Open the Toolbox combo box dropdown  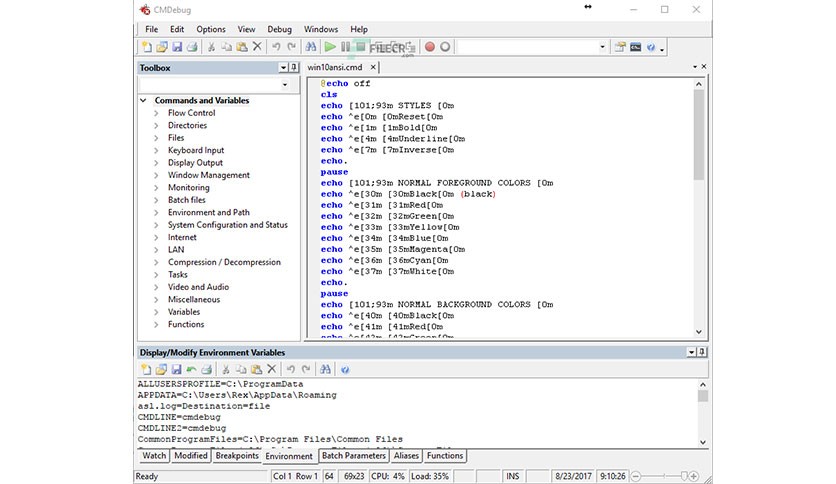click(285, 84)
